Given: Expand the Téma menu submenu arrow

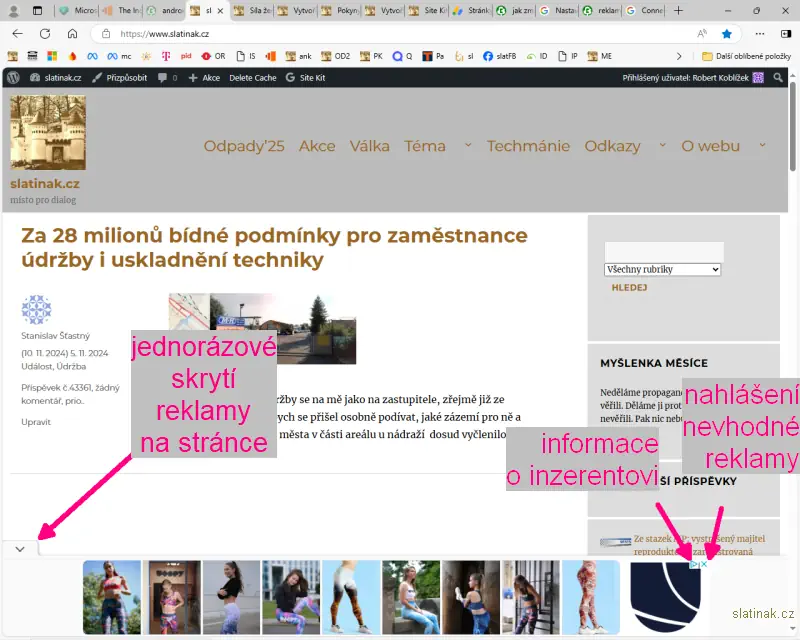Looking at the screenshot, I should tap(467, 145).
